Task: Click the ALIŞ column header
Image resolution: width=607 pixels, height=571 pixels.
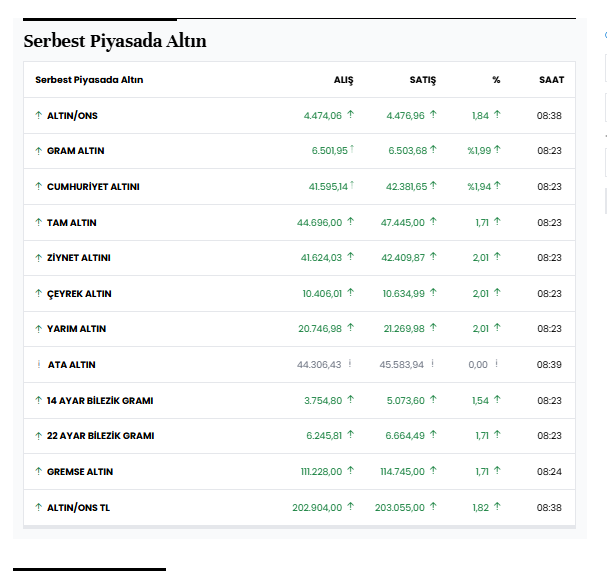Action: [343, 80]
